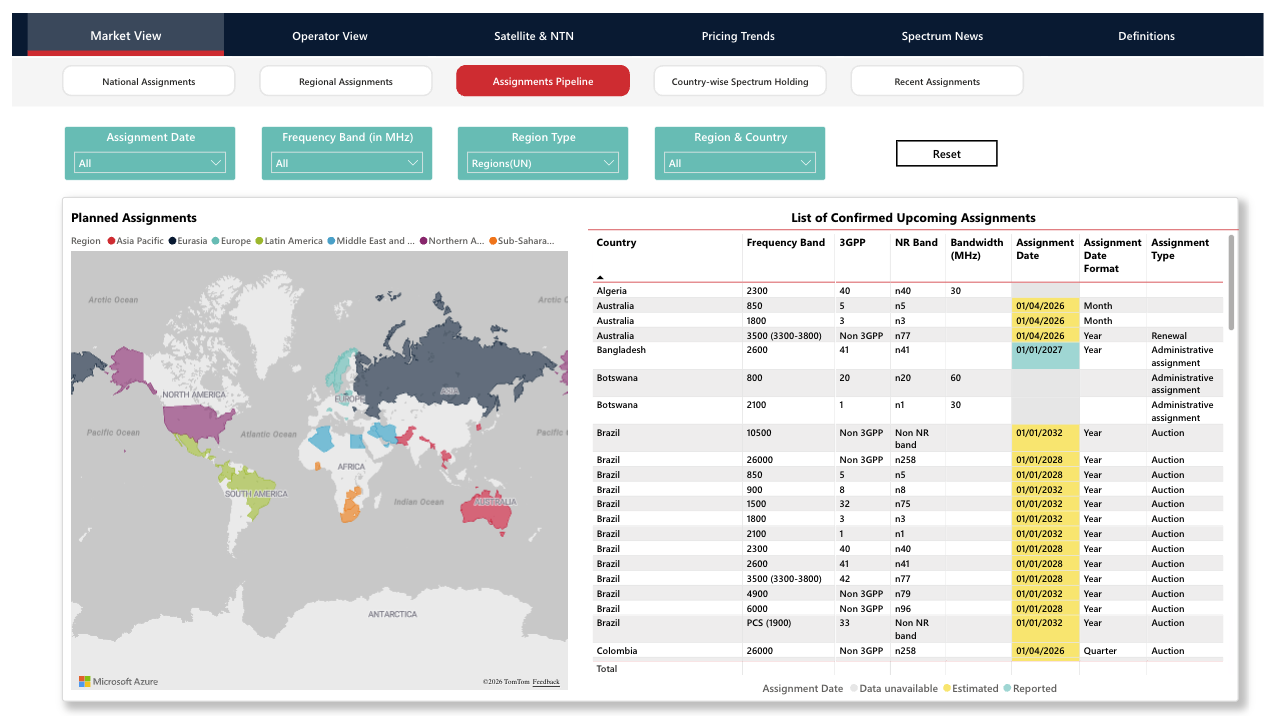The height and width of the screenshot is (716, 1272).
Task: Select the National Assignments button
Action: point(149,81)
